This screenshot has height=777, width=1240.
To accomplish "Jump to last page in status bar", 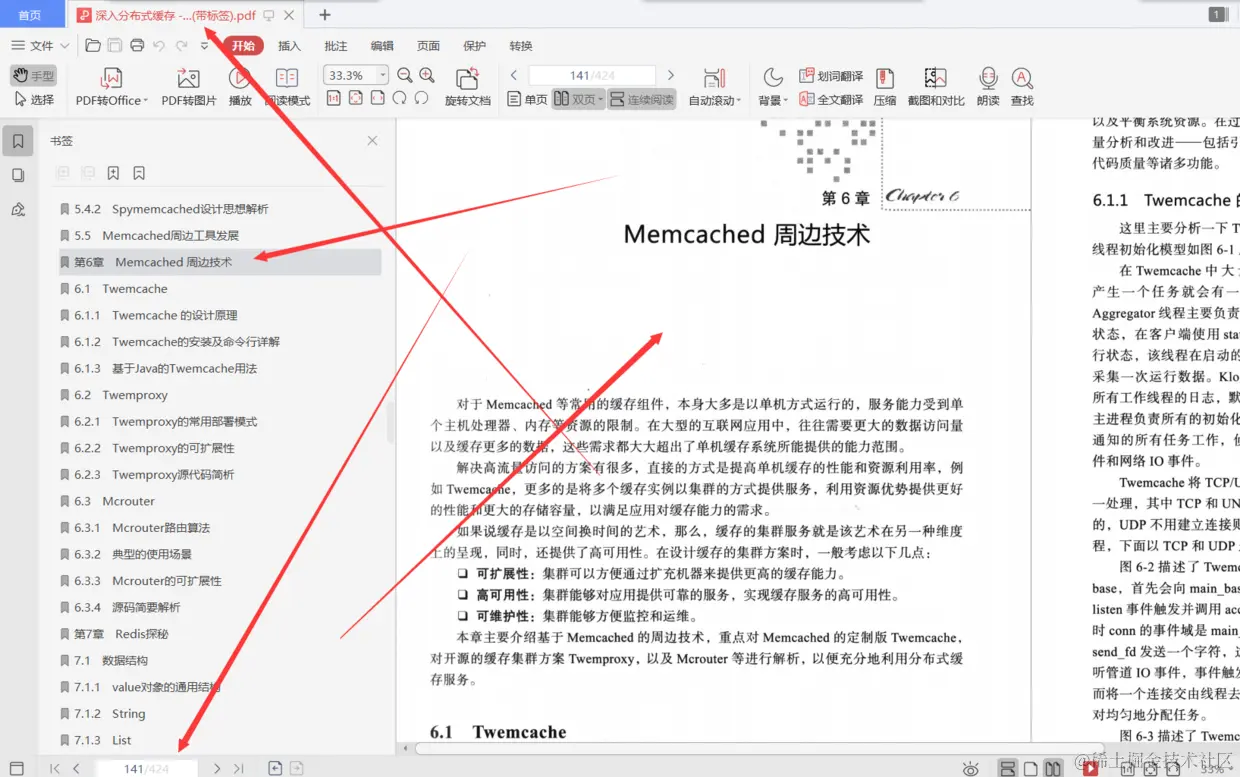I will pyautogui.click(x=238, y=768).
